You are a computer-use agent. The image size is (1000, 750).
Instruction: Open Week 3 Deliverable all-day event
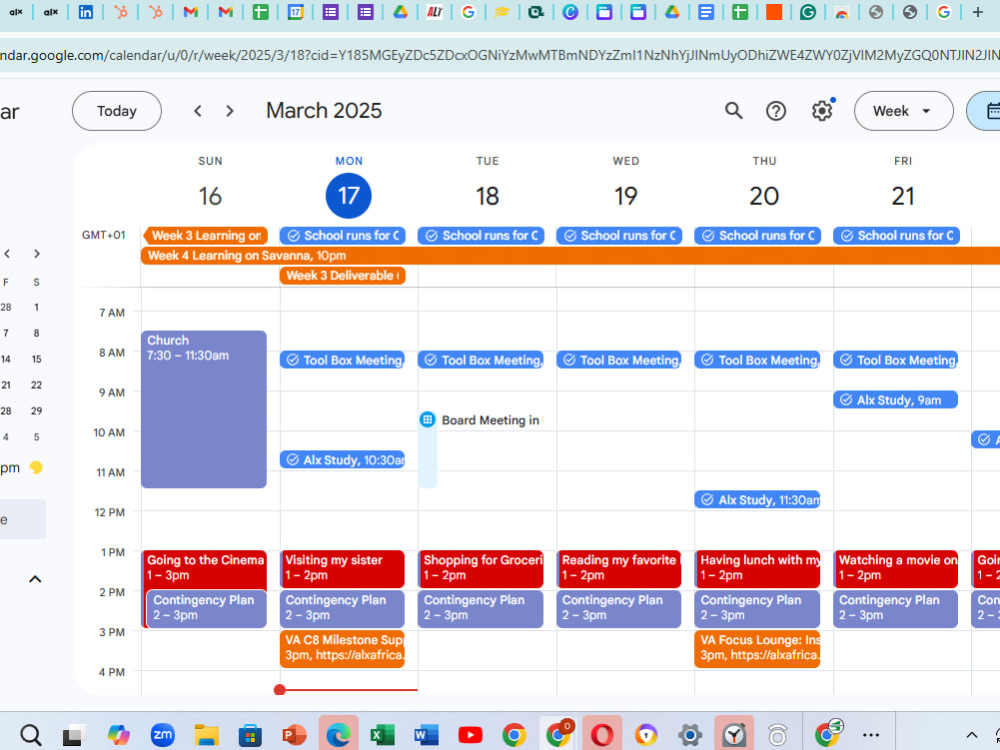click(x=342, y=276)
